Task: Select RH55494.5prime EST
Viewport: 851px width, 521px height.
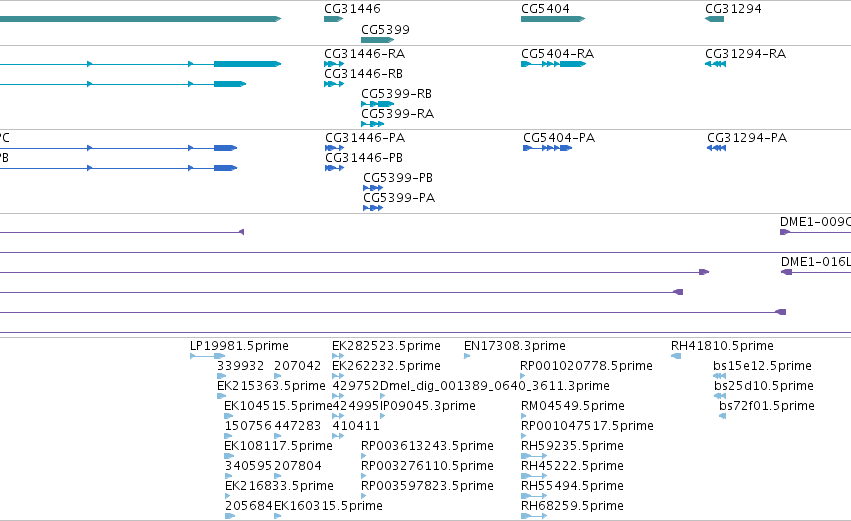Action: coord(572,487)
